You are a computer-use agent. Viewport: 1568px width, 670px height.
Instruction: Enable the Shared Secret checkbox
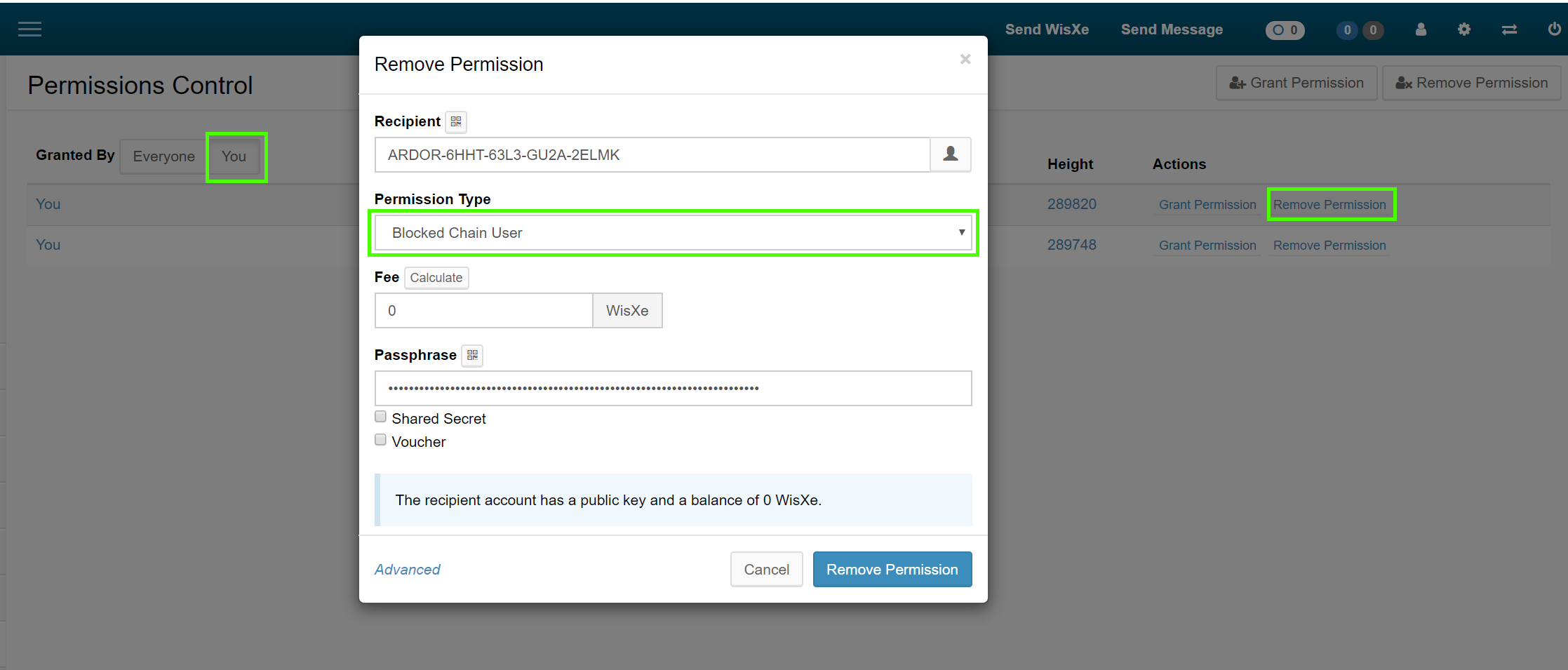tap(381, 417)
